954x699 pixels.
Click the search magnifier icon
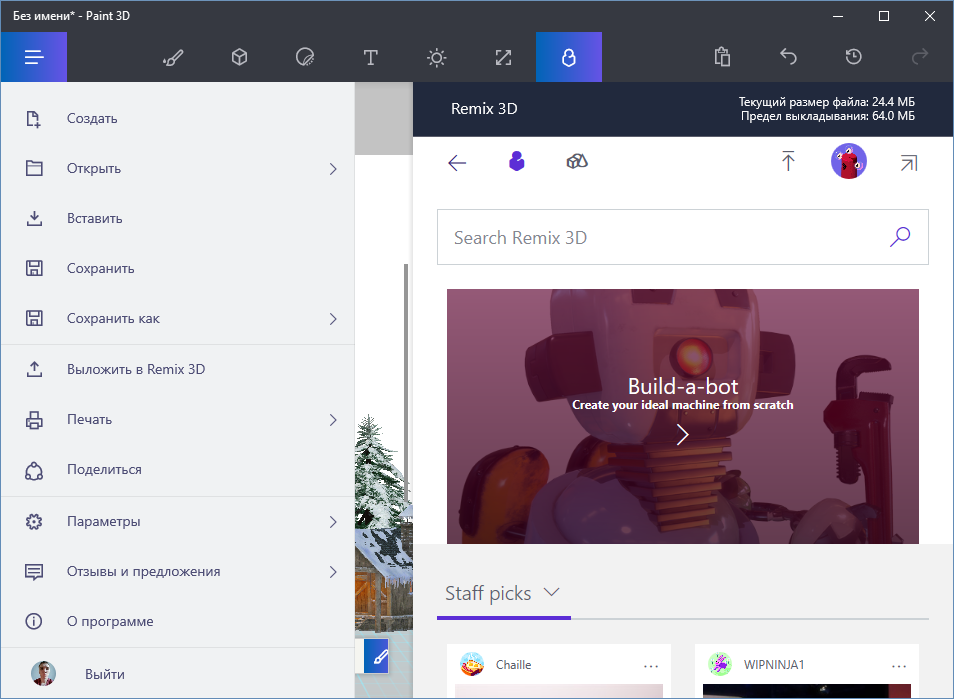[900, 237]
